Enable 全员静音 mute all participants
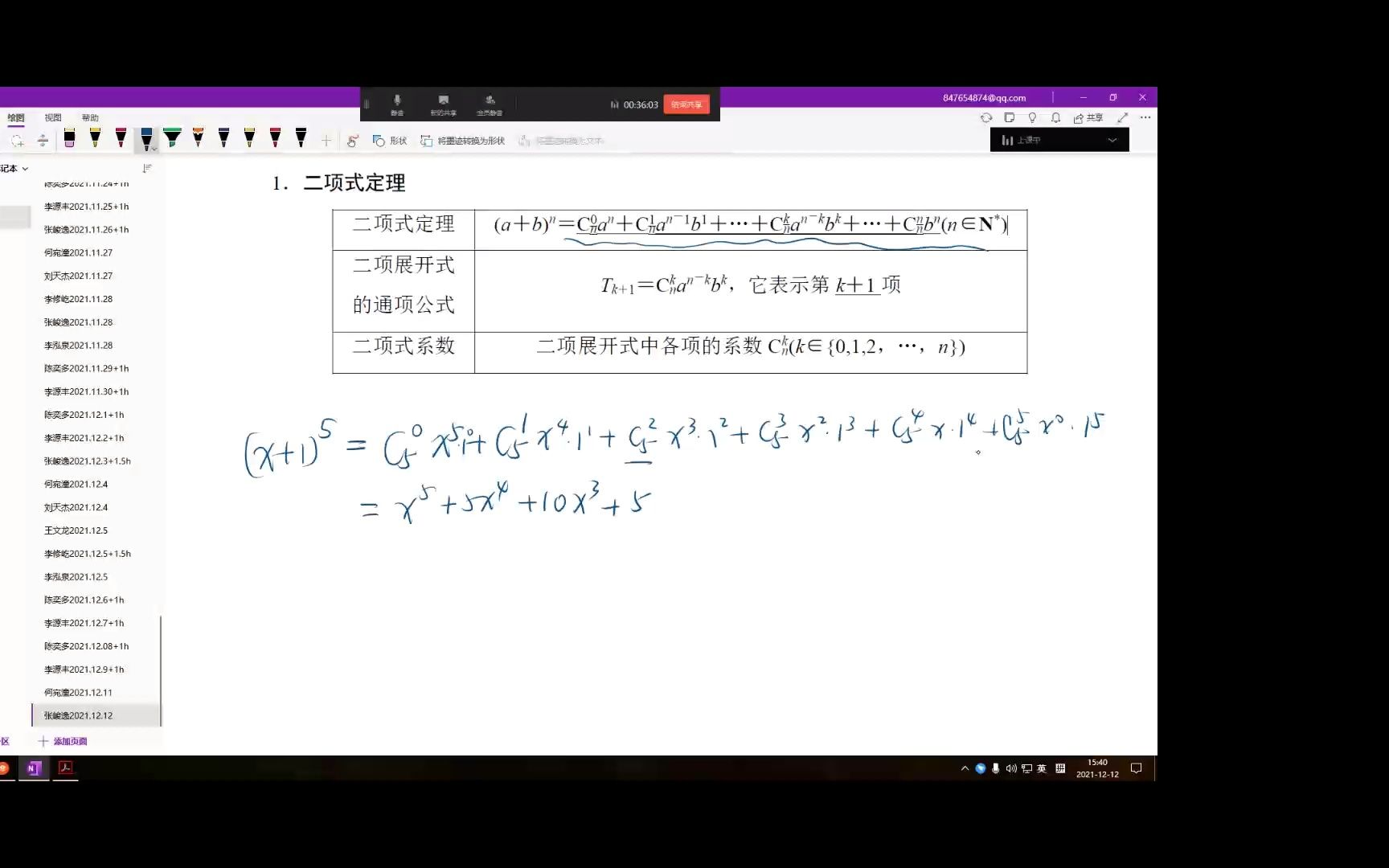The height and width of the screenshot is (868, 1389). pyautogui.click(x=490, y=104)
